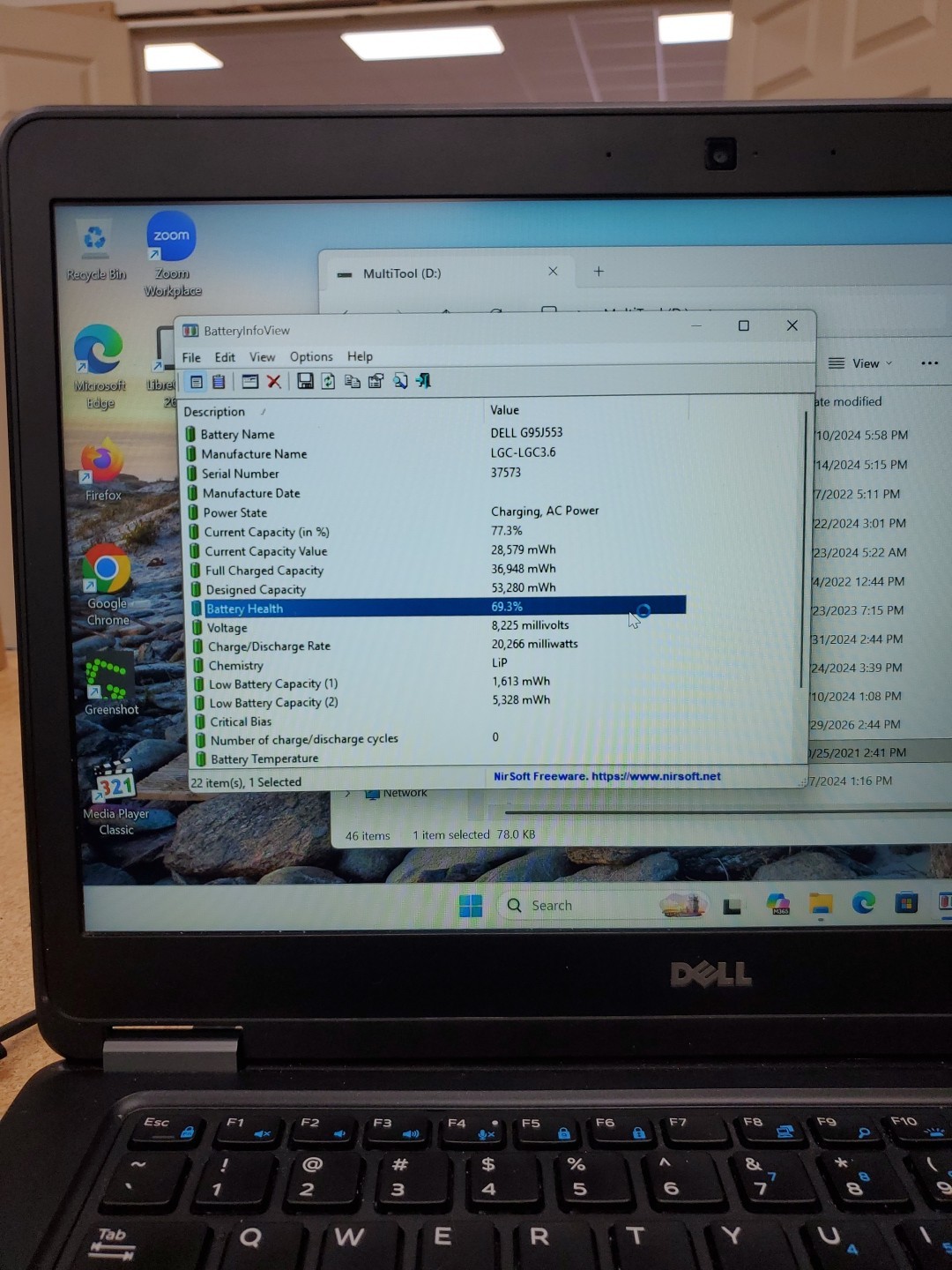
Task: Click the Properties toolbar icon
Action: tap(376, 381)
